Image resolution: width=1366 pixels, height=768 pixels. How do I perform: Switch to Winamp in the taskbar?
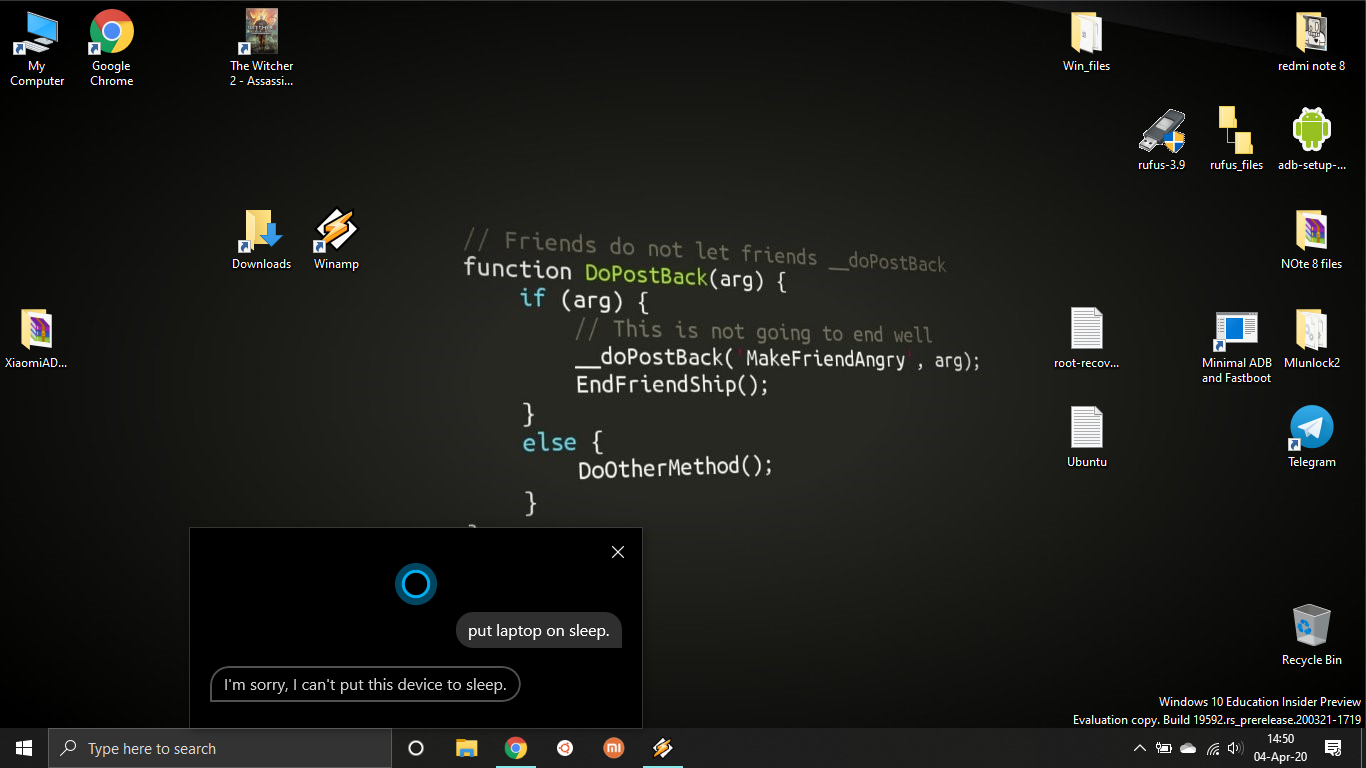click(x=663, y=748)
